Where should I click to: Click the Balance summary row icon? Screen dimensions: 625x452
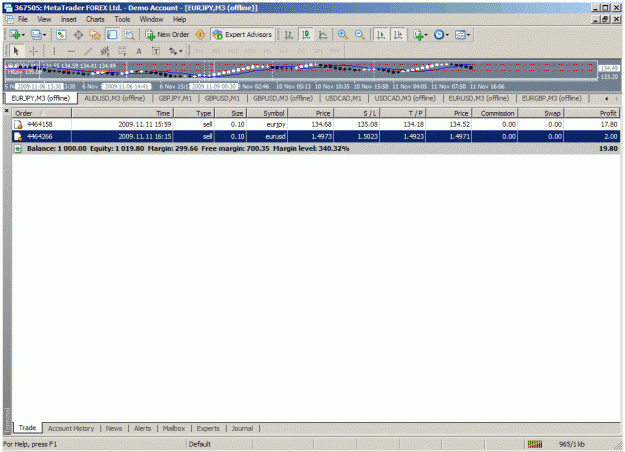click(18, 149)
